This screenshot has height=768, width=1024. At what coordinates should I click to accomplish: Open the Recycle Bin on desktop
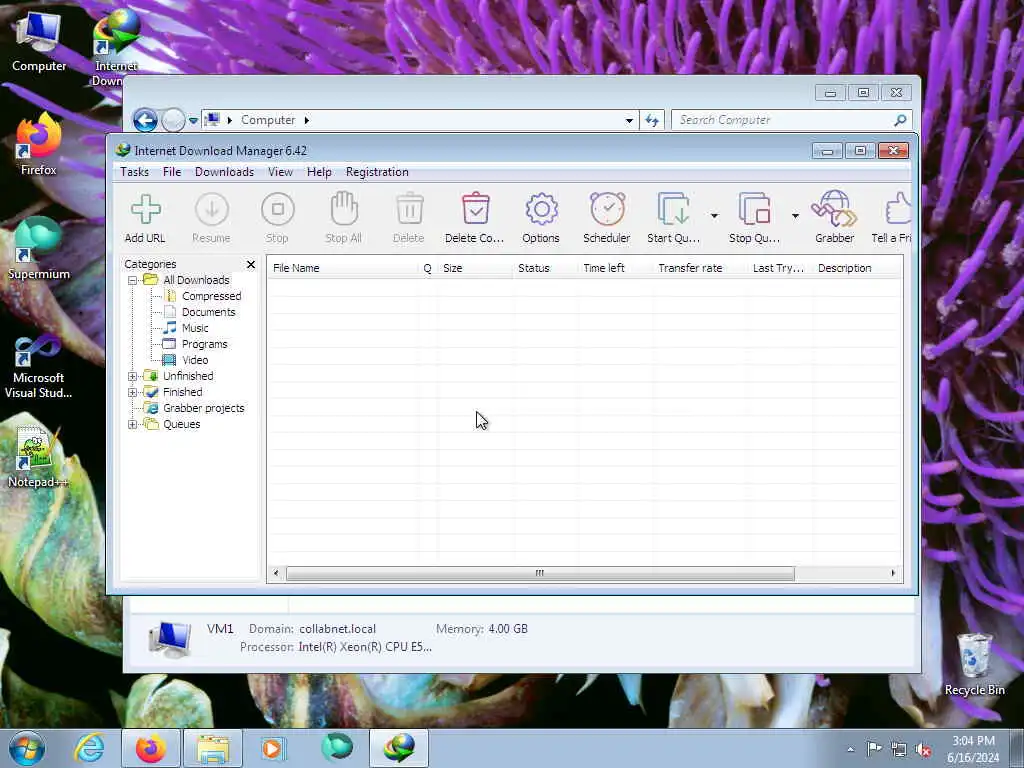pyautogui.click(x=974, y=664)
